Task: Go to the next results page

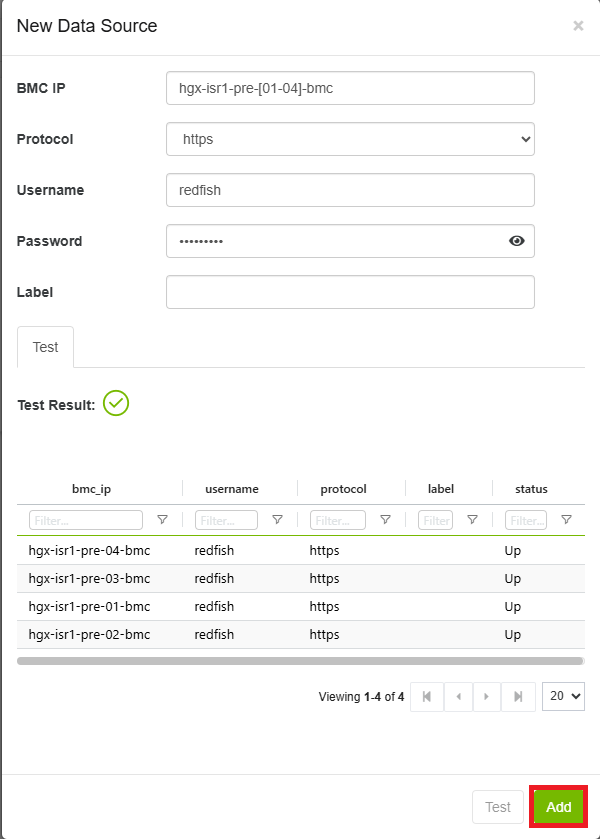Action: tap(487, 696)
